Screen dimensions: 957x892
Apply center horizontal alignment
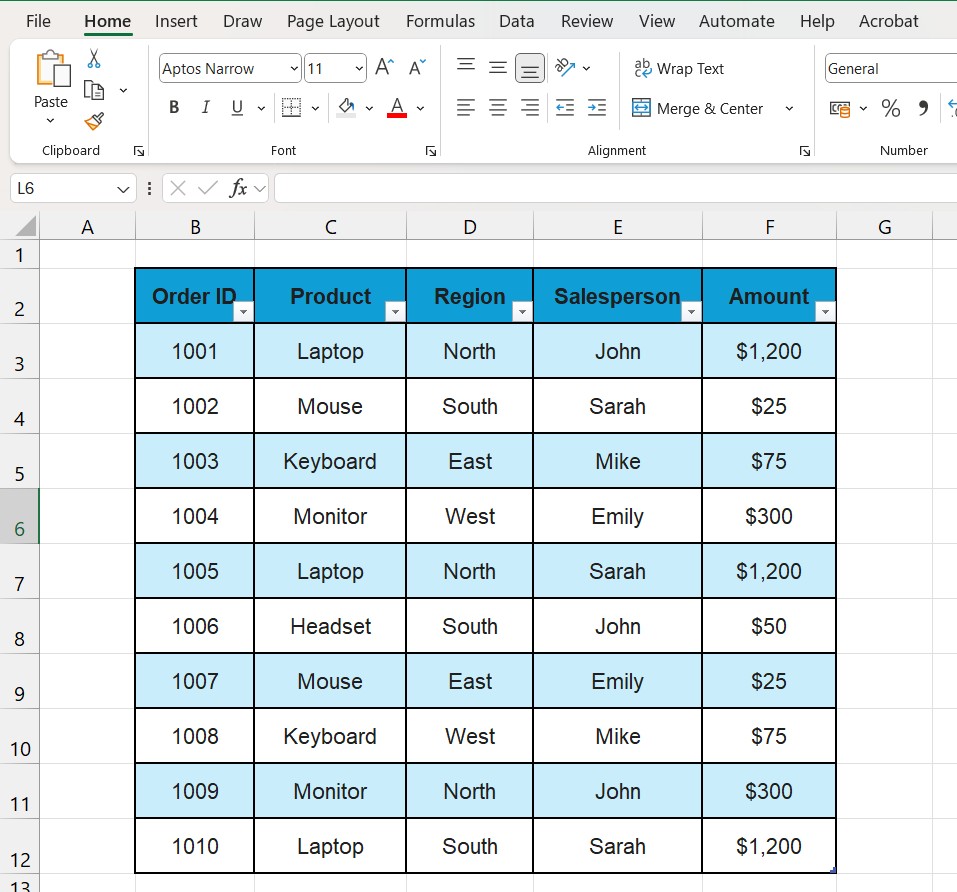point(498,108)
